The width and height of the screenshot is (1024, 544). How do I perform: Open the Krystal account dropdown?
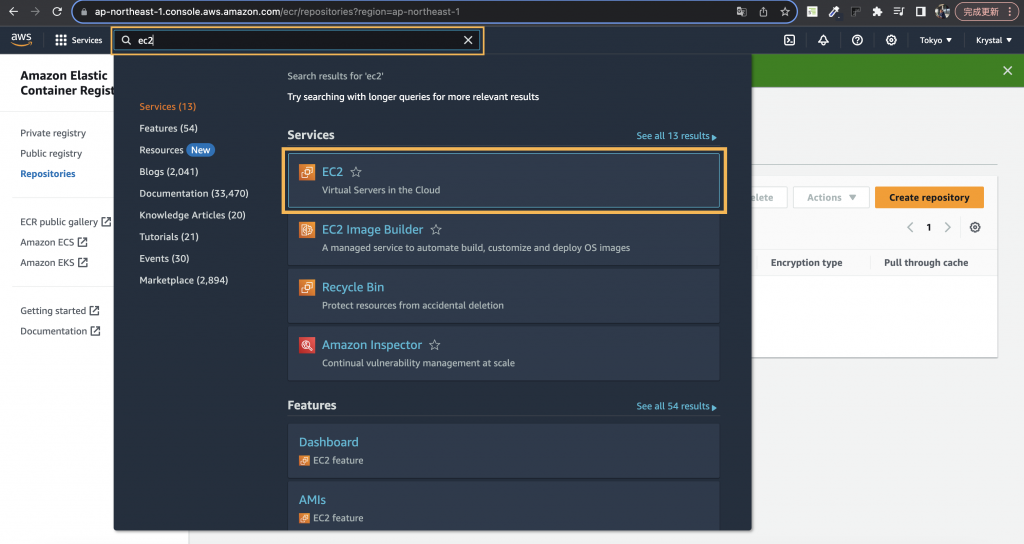coord(993,40)
